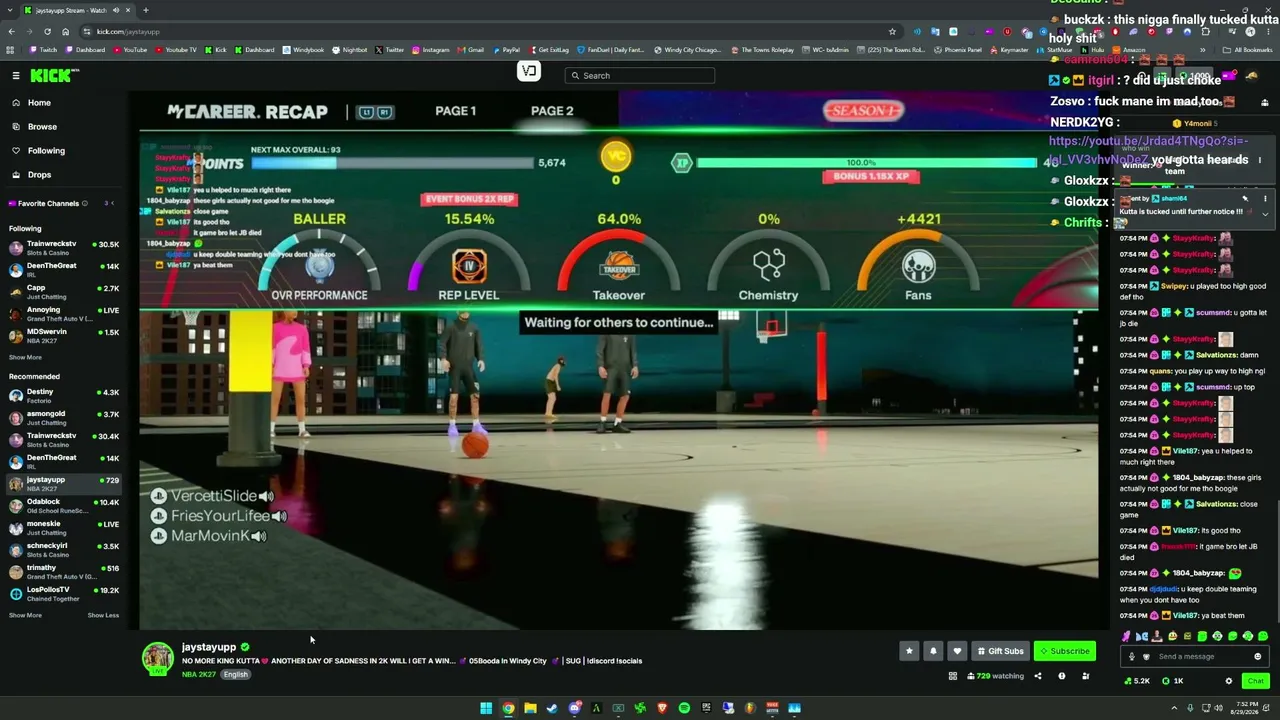Open Drops in the sidebar
The width and height of the screenshot is (1280, 720).
[39, 175]
